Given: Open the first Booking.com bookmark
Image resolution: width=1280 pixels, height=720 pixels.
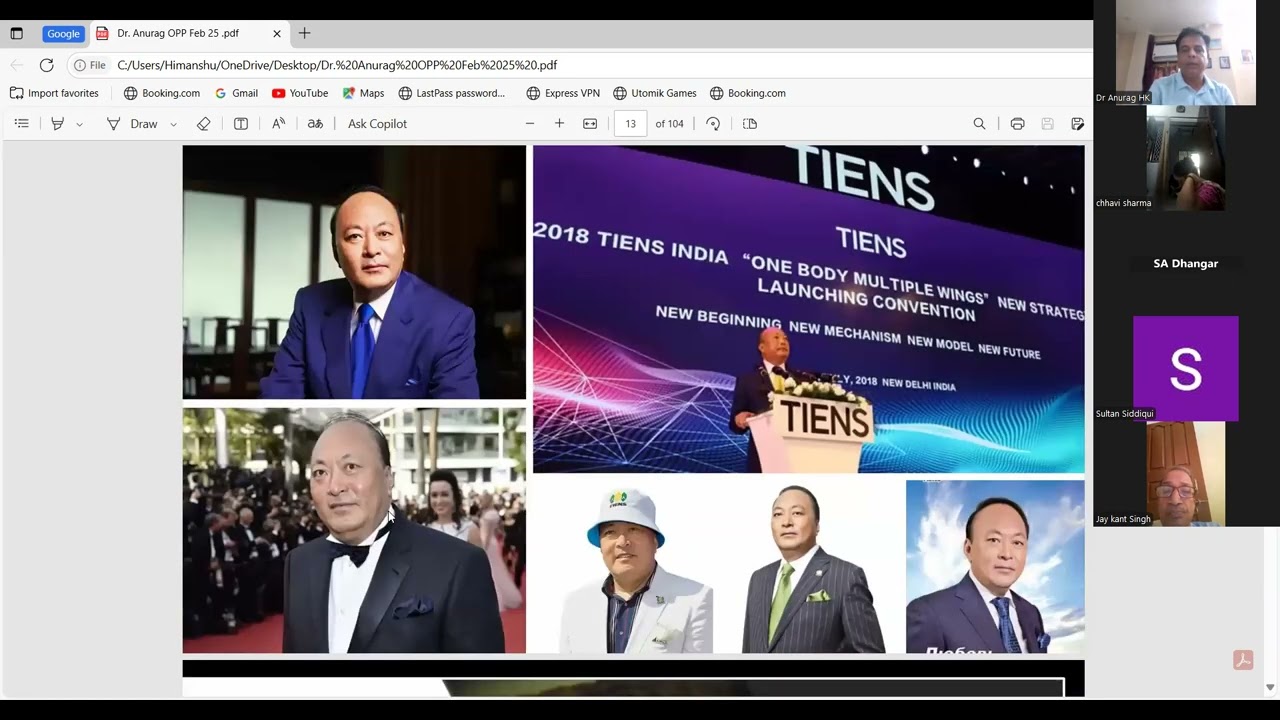Looking at the screenshot, I should (162, 93).
